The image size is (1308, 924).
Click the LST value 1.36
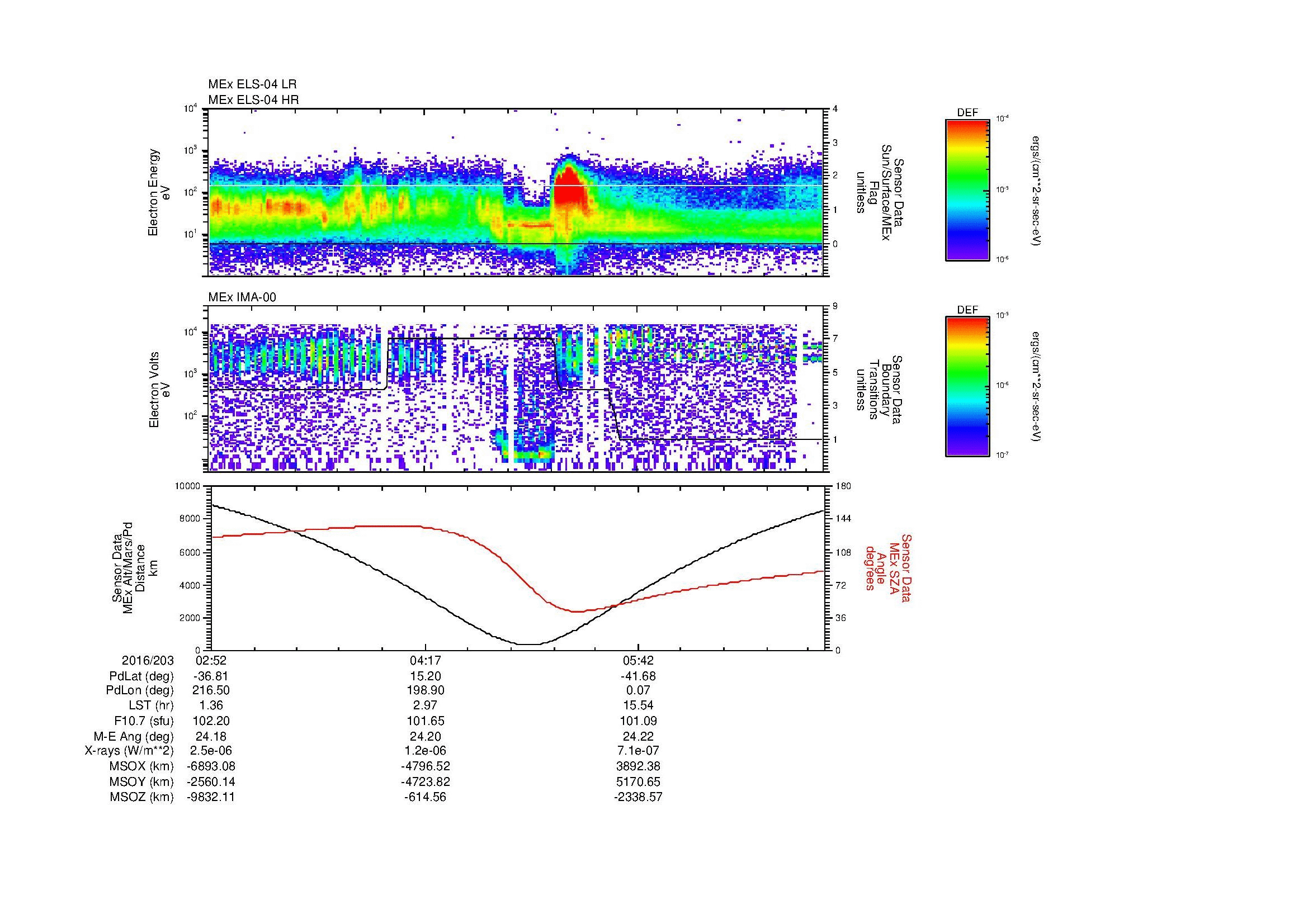[x=211, y=706]
